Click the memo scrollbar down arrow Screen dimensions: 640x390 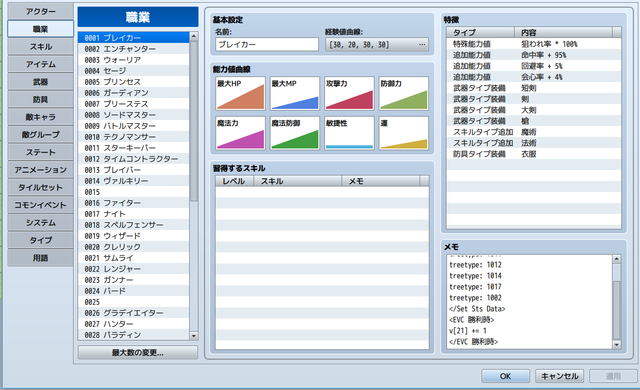pyautogui.click(x=616, y=345)
